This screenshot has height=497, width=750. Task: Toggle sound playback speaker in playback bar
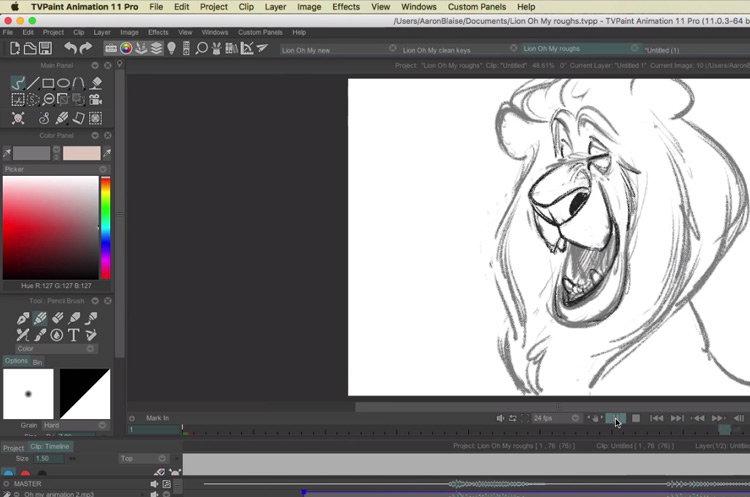coord(500,418)
